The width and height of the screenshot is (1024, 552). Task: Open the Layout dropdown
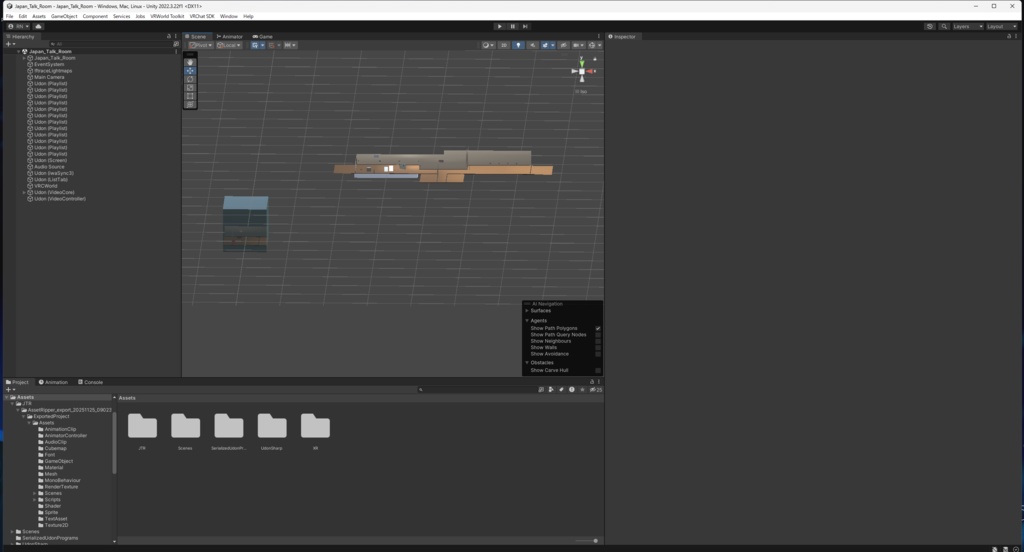[x=1002, y=27]
